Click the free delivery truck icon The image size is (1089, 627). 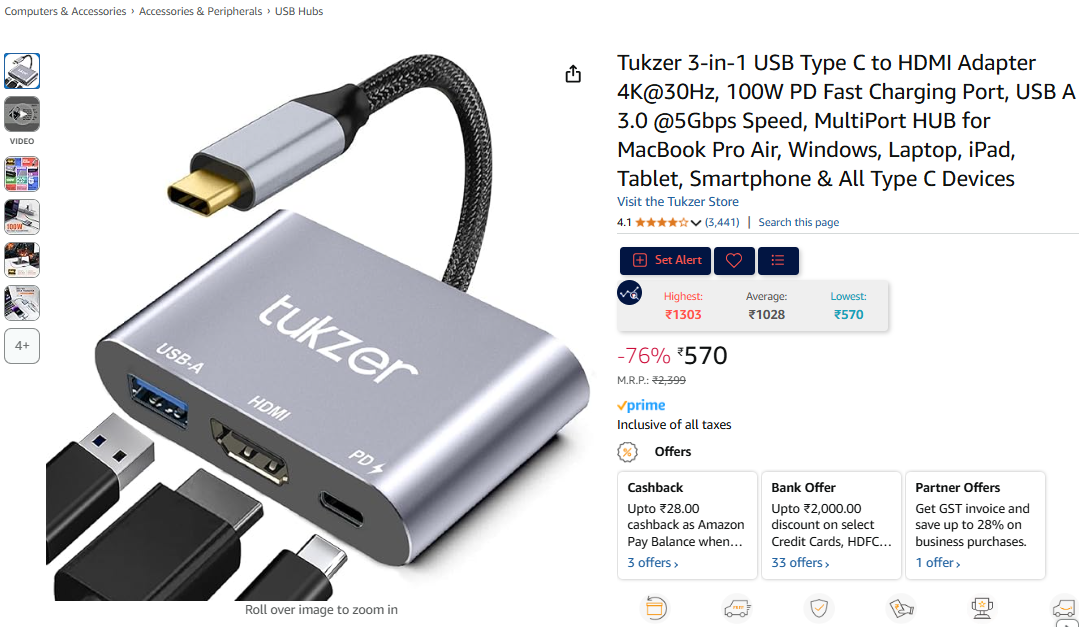coord(737,608)
